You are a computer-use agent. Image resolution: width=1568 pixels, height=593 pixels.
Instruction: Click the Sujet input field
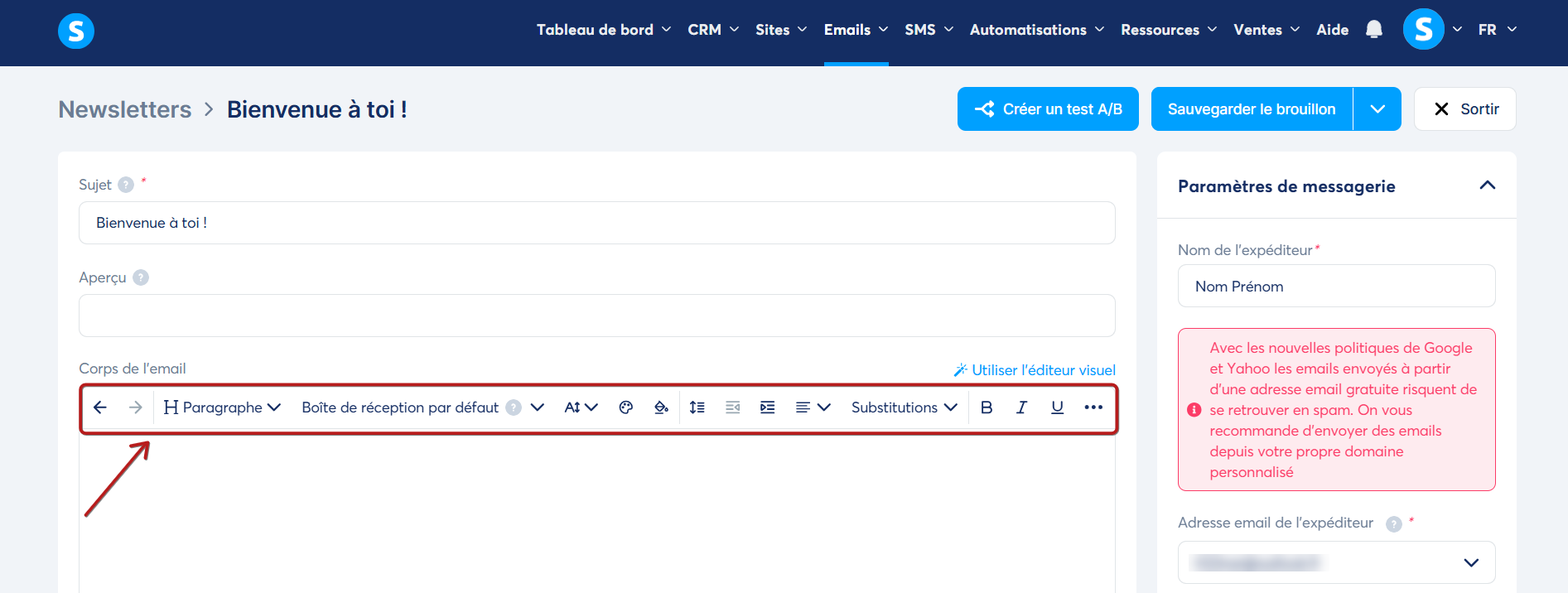597,223
